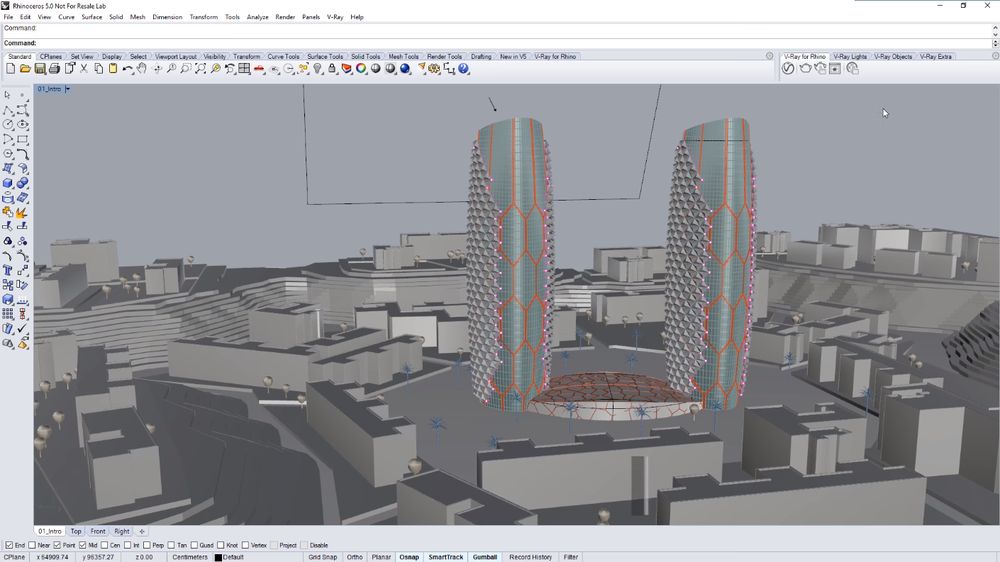Toggle the Gumball status bar button
The width and height of the screenshot is (1000, 562).
pyautogui.click(x=484, y=557)
